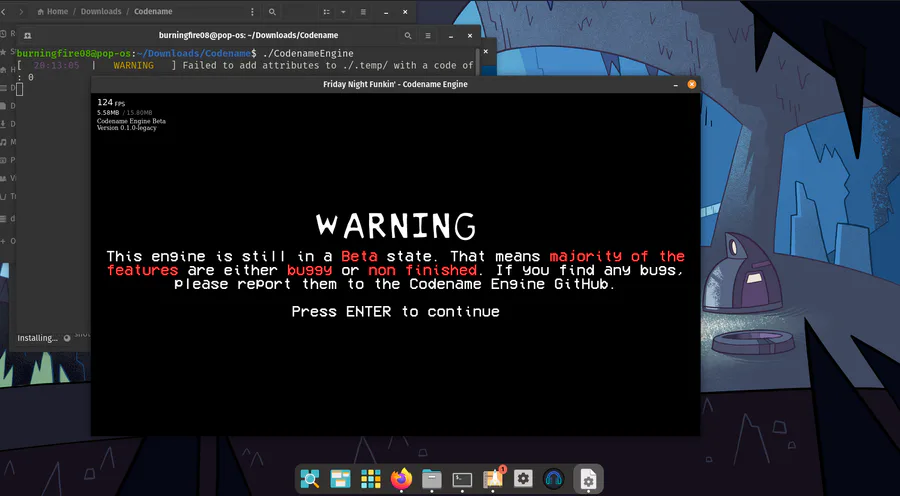The height and width of the screenshot is (496, 900).
Task: Open the Files folder dock icon
Action: click(x=432, y=478)
